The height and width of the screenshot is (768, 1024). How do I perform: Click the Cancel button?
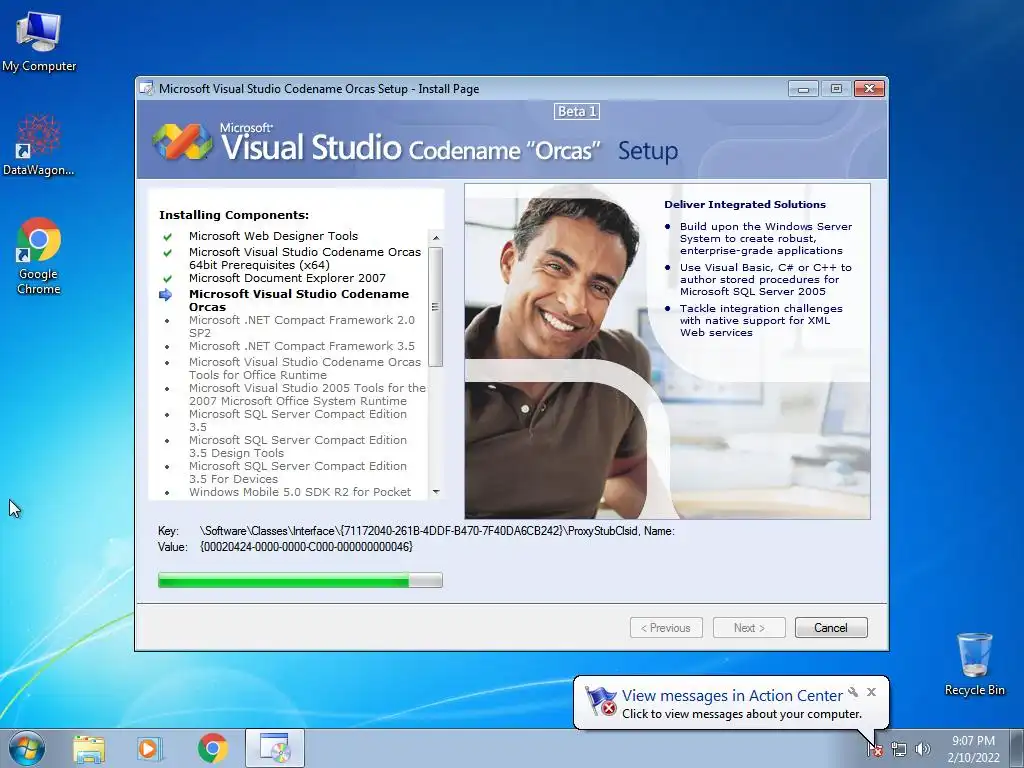[x=831, y=628]
